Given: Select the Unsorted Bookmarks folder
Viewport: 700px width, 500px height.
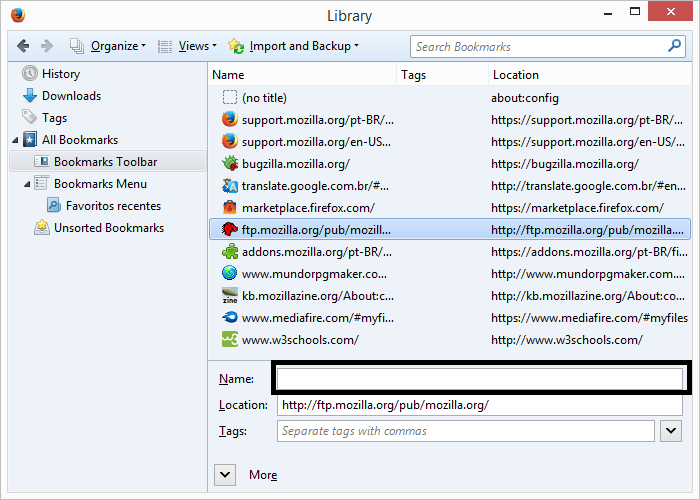Looking at the screenshot, I should tap(109, 228).
